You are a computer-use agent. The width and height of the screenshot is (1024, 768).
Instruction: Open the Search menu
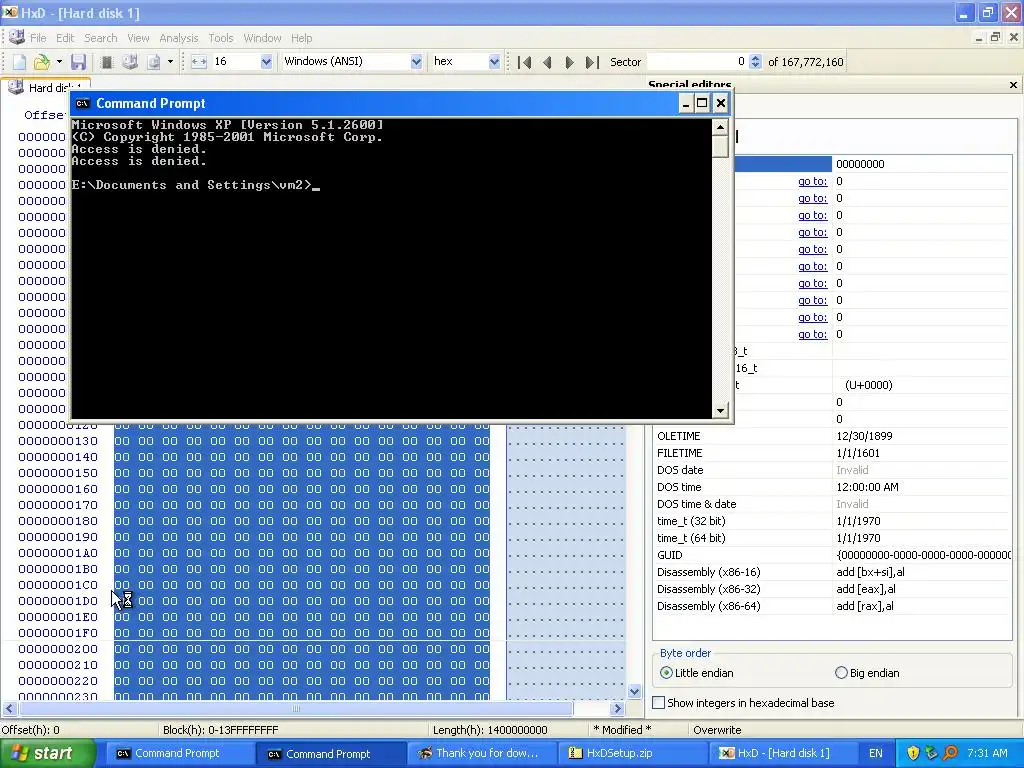[101, 38]
